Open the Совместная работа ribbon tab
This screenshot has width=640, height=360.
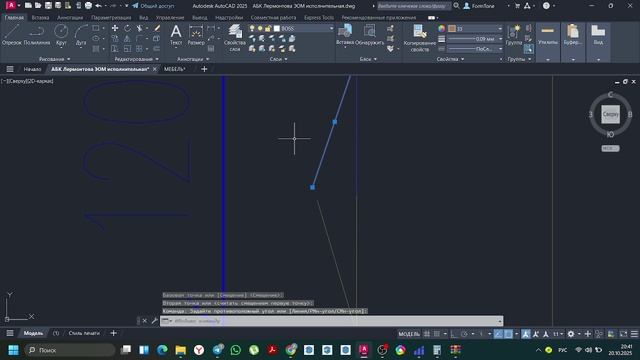[273, 18]
